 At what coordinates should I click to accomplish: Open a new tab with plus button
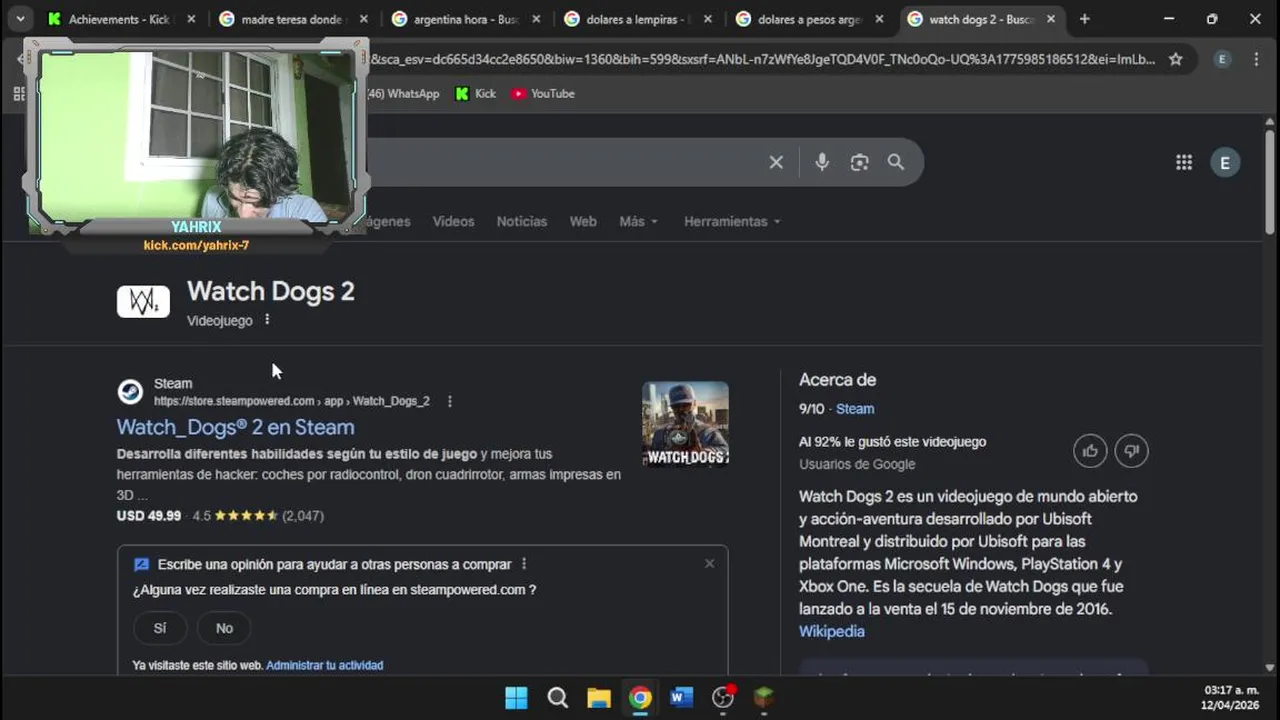tap(1084, 19)
